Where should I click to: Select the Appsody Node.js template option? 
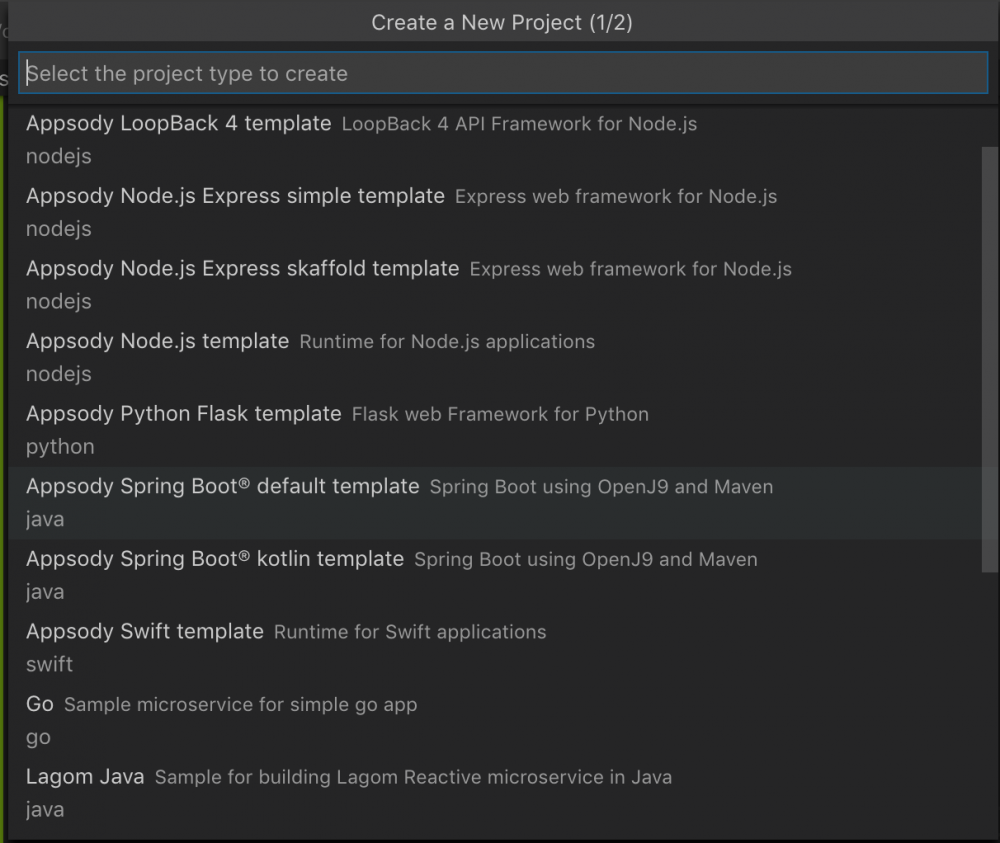(x=157, y=340)
